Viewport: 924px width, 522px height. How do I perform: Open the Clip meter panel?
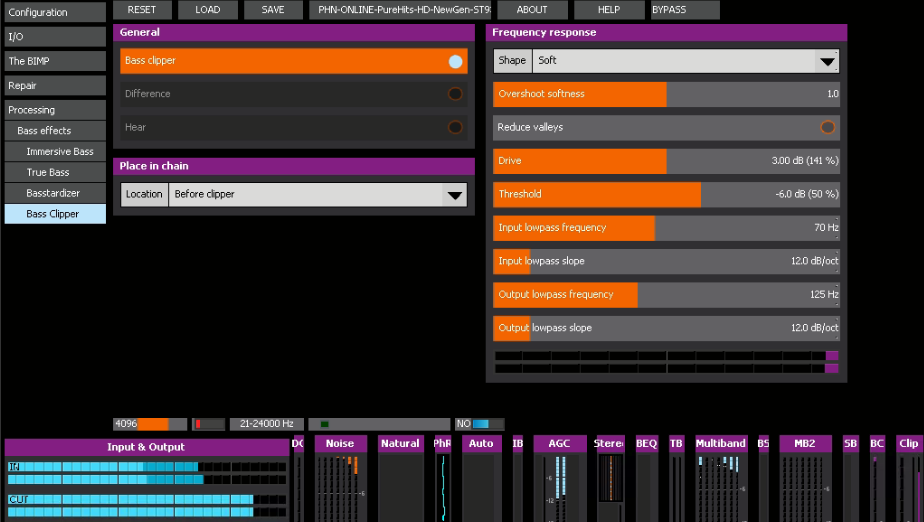tap(908, 443)
